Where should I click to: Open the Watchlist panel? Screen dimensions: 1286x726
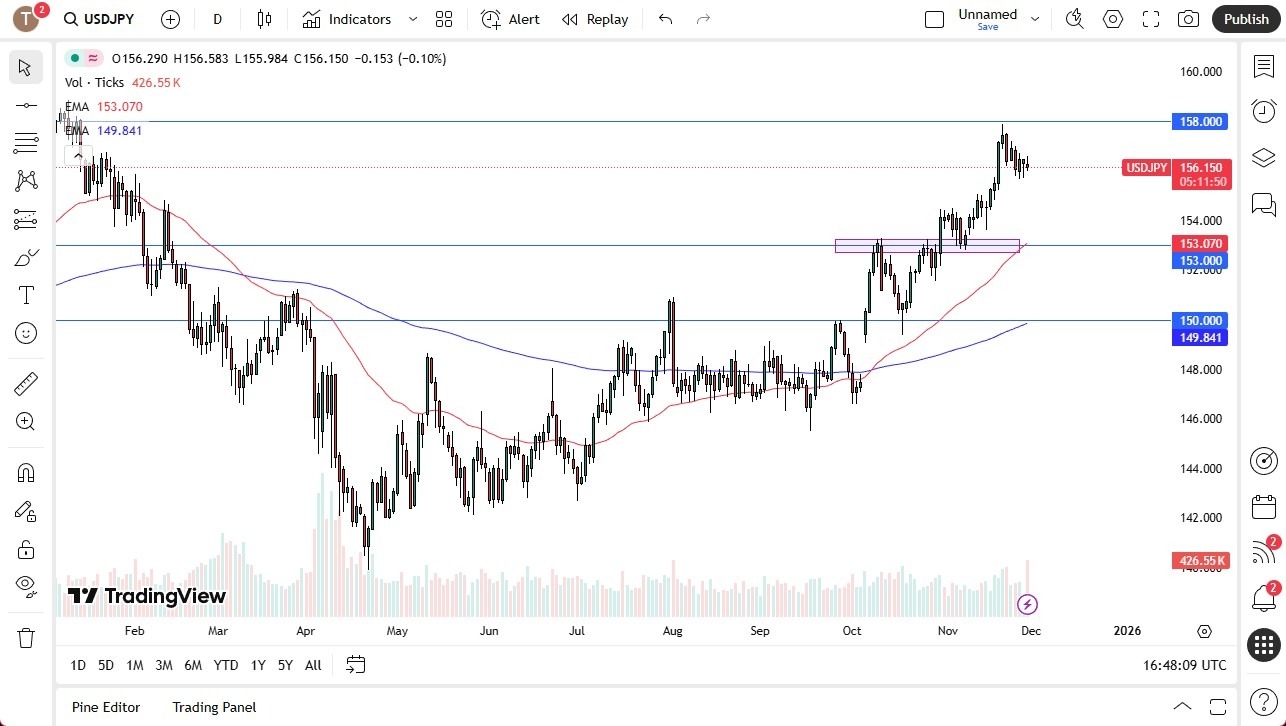coord(1263,64)
